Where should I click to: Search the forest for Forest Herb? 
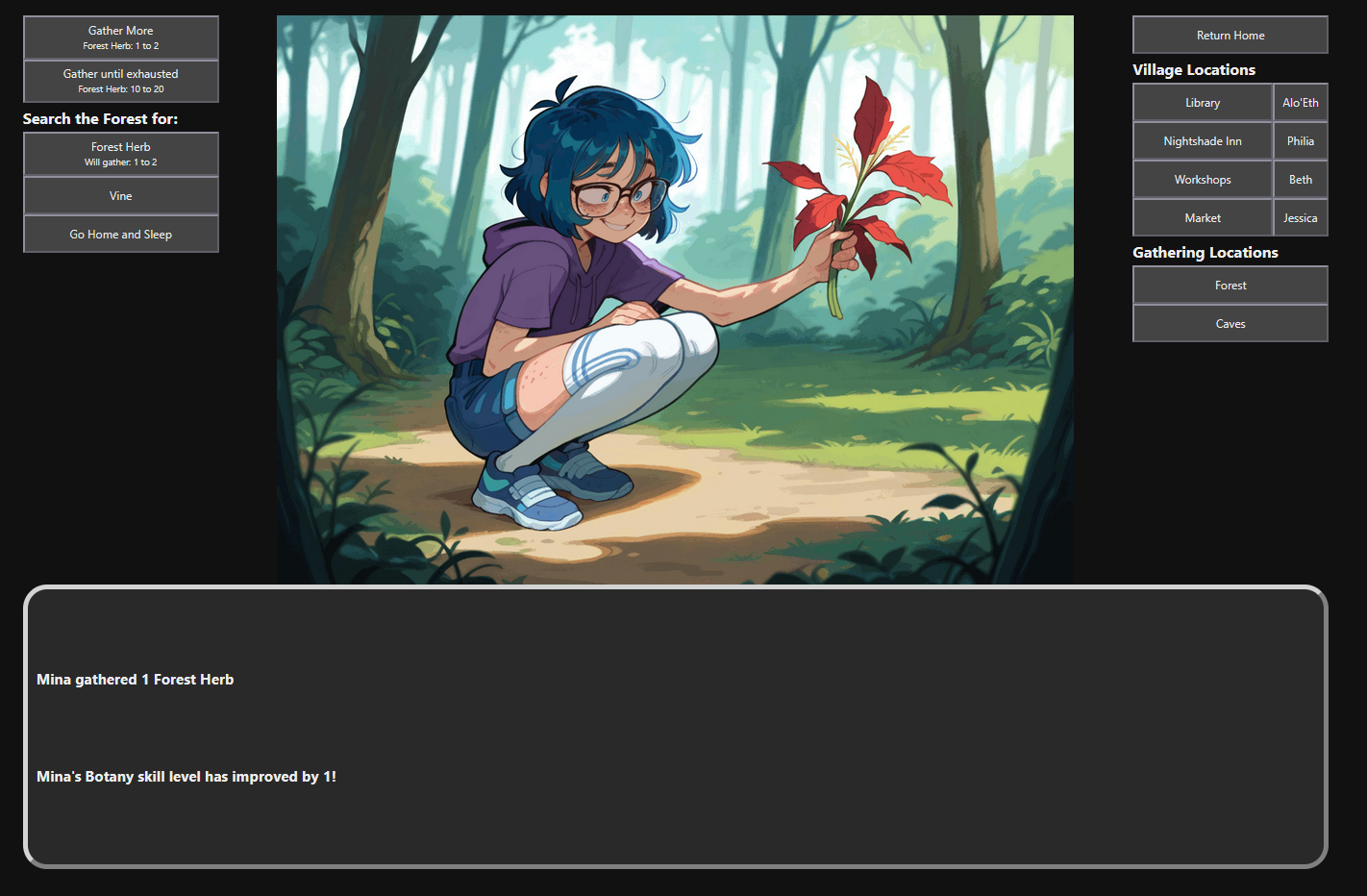(121, 154)
